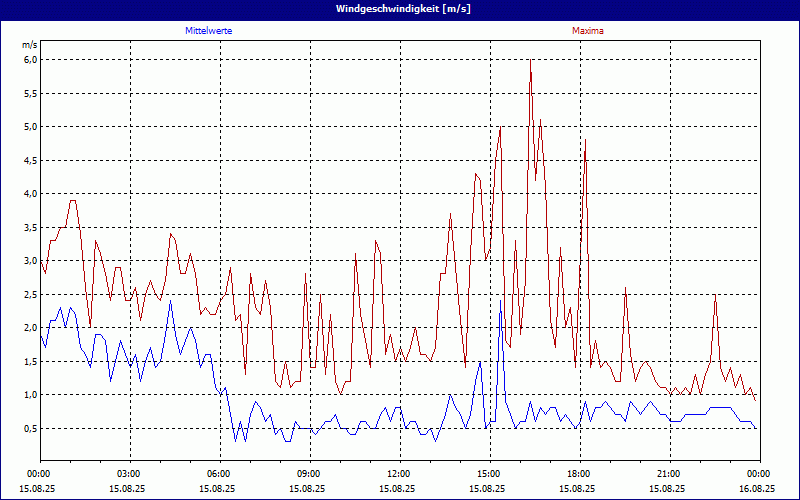The image size is (800, 500).
Task: Click the 21:00 time axis label
Action: click(x=669, y=474)
